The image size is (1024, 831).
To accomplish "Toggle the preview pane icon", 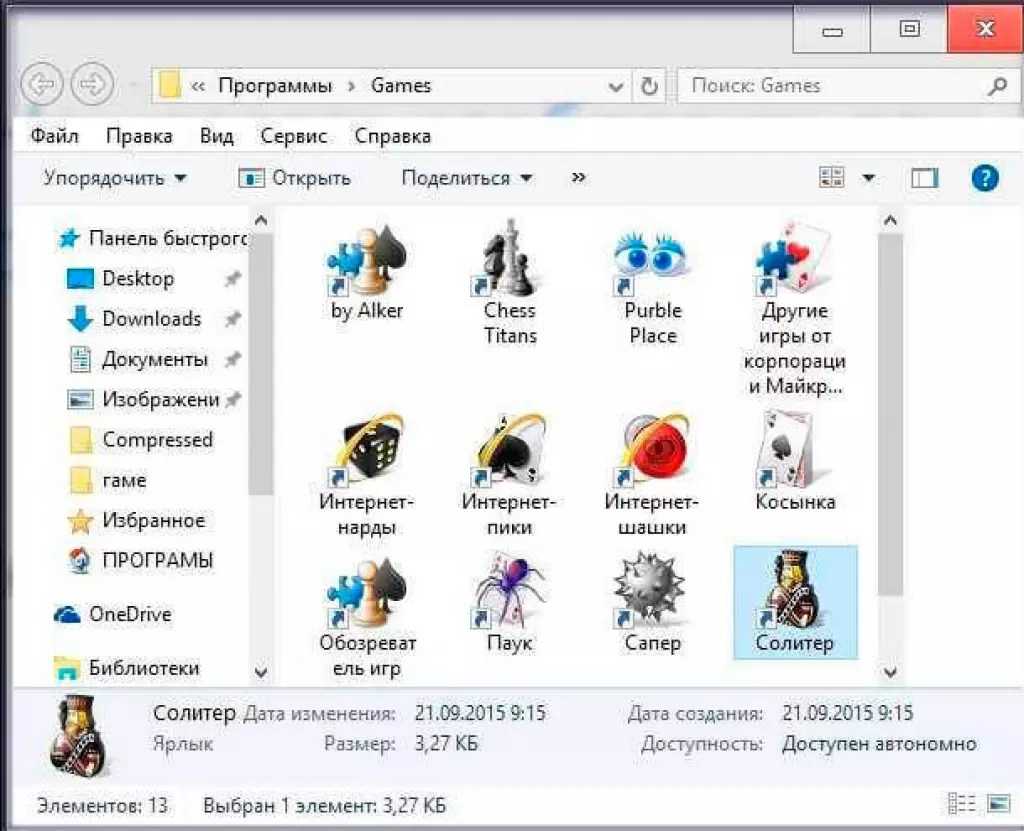I will click(x=924, y=178).
